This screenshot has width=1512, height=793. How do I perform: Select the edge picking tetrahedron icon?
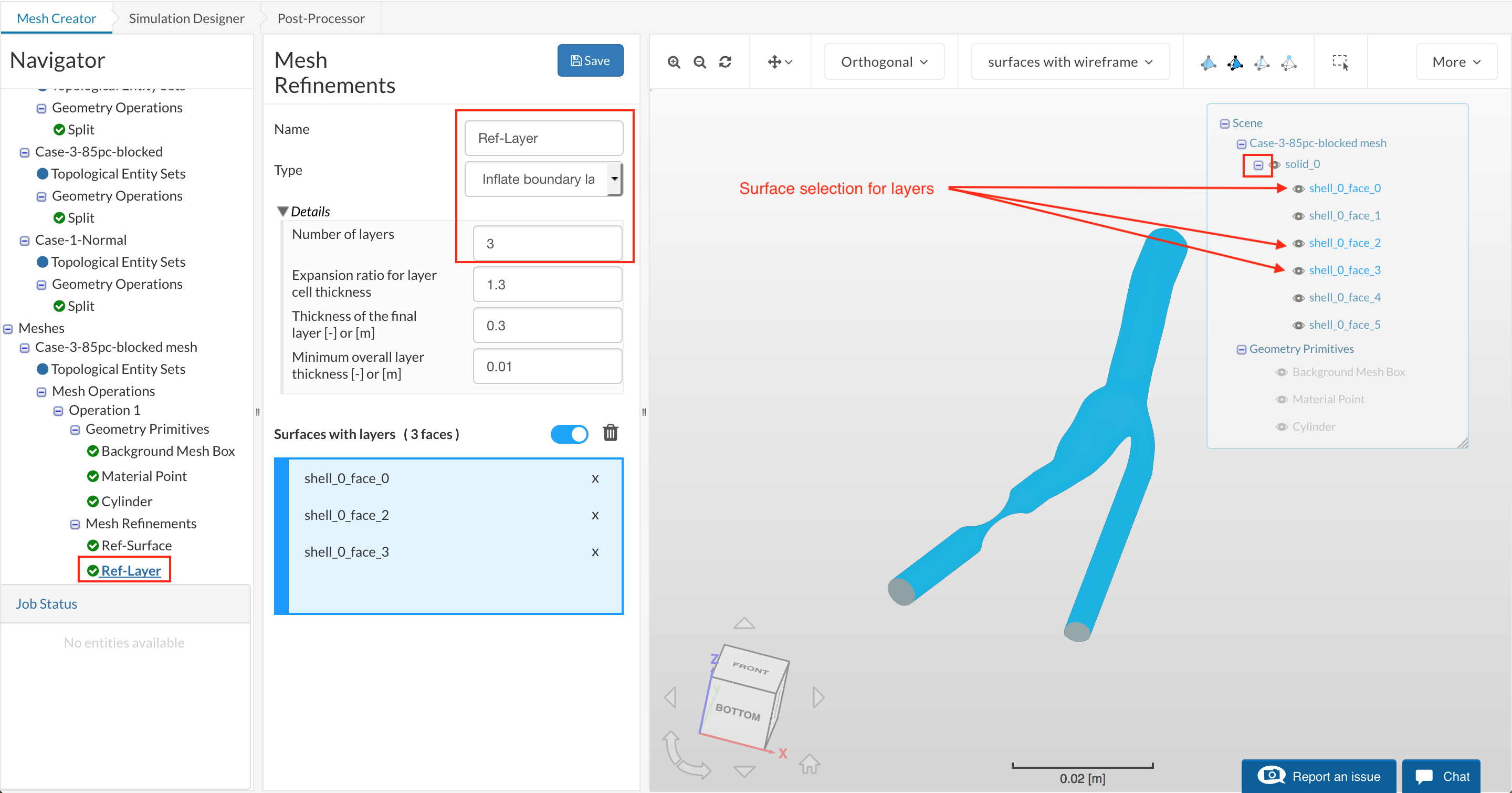point(1262,63)
